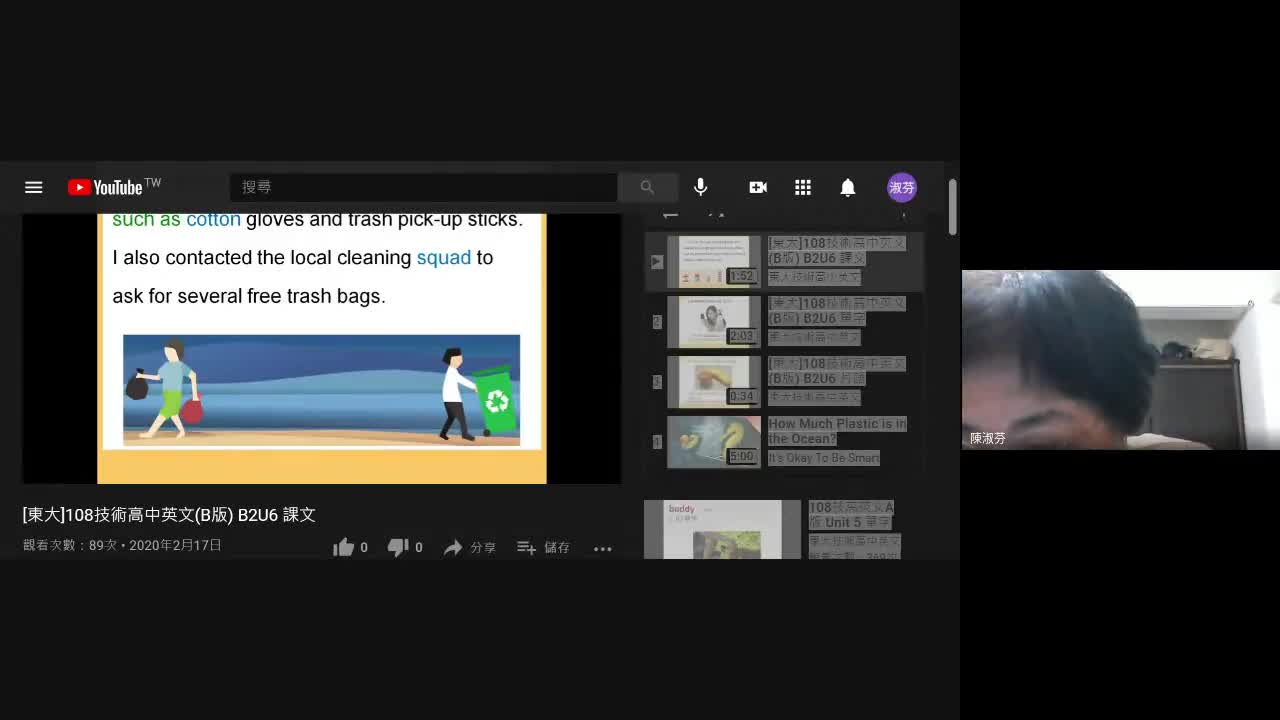Open the YouTube apps grid
Screen dimensions: 1280x720
803,187
